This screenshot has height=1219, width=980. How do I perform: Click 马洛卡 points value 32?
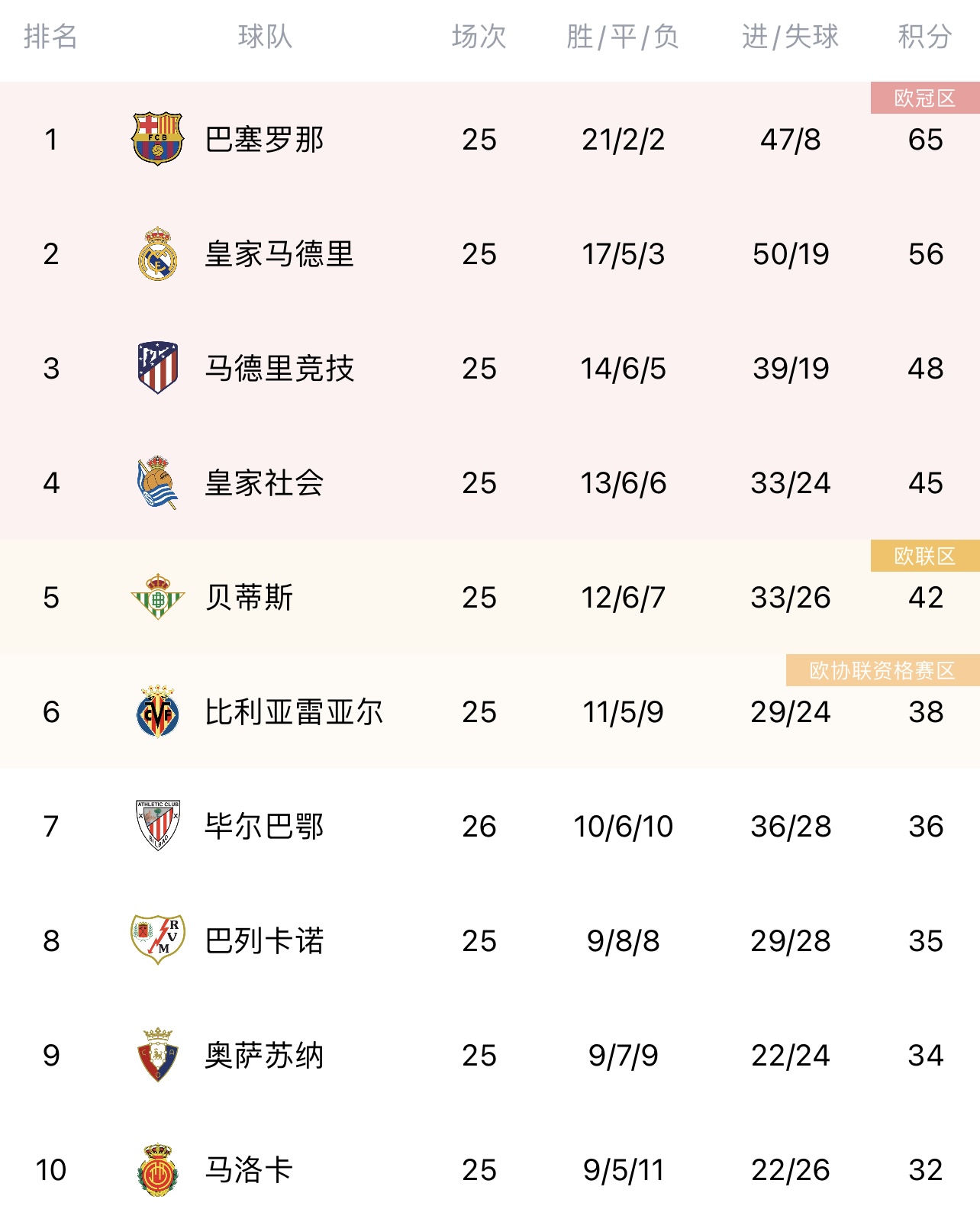tap(926, 1170)
